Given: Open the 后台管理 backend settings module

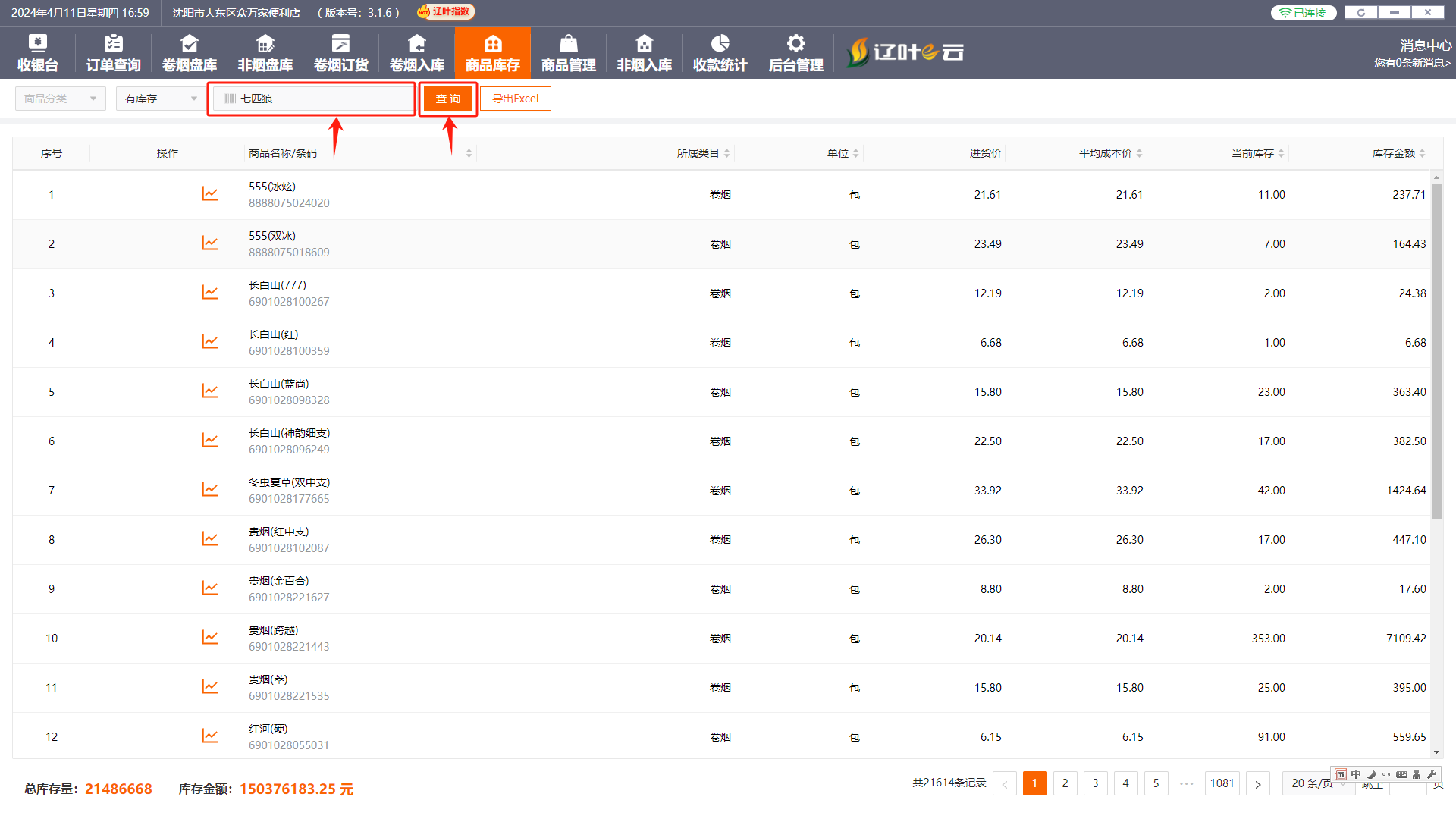Looking at the screenshot, I should click(x=796, y=53).
